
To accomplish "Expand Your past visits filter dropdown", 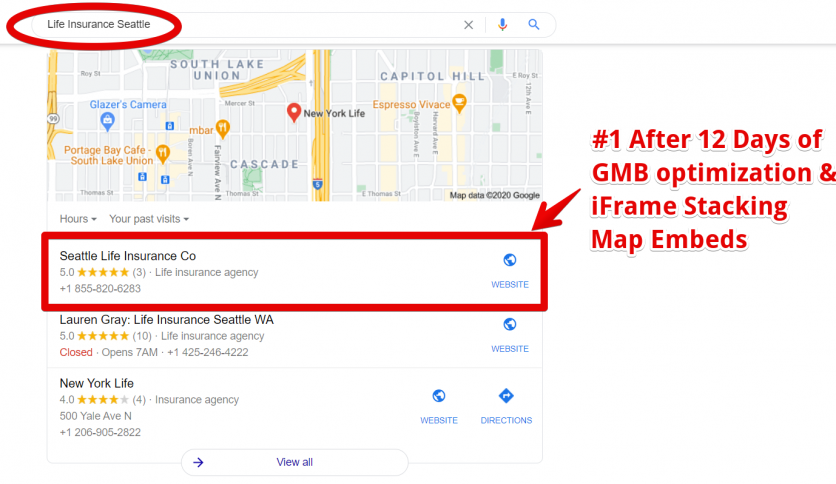I will tap(149, 218).
